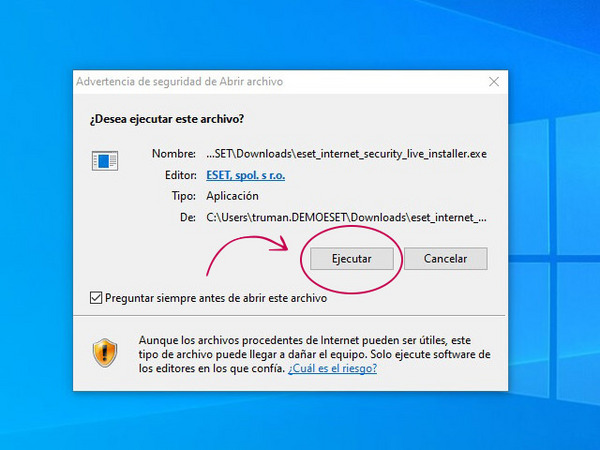Click the Ejecutar button
Viewport: 600px width, 450px height.
click(x=352, y=258)
